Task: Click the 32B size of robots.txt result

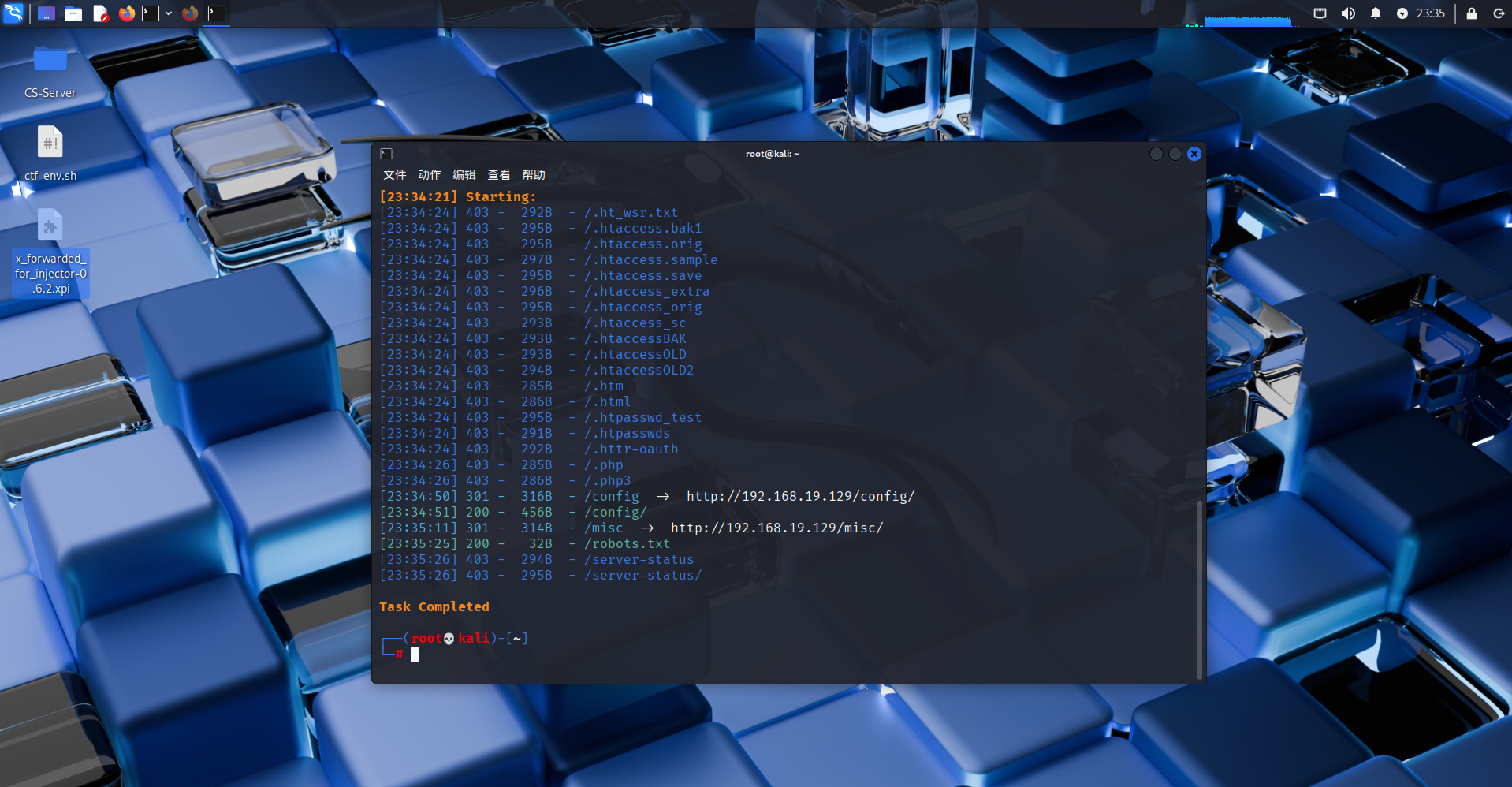Action: (540, 543)
